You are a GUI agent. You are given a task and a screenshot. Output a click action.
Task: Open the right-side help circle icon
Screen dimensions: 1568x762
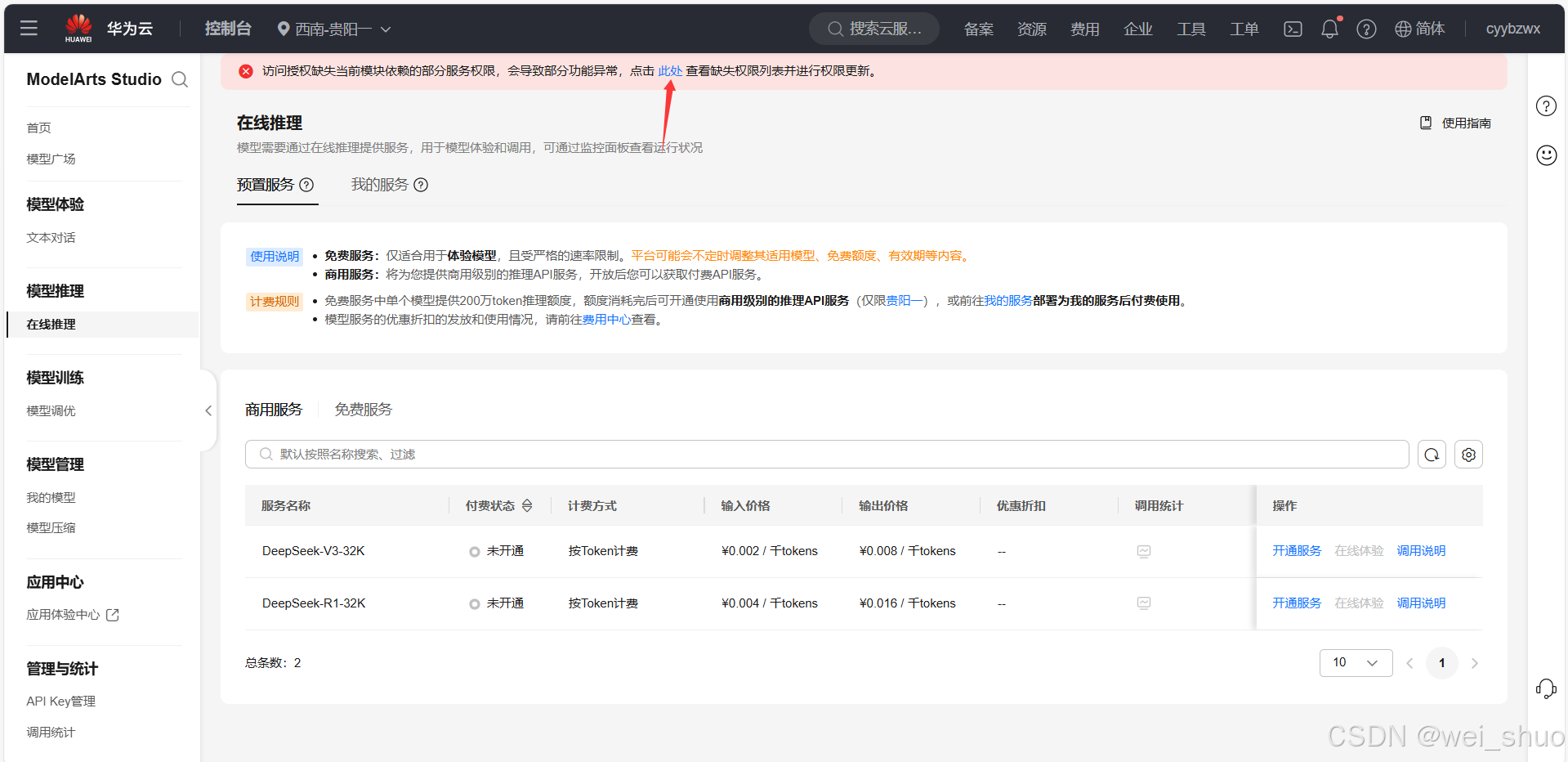pos(1546,106)
